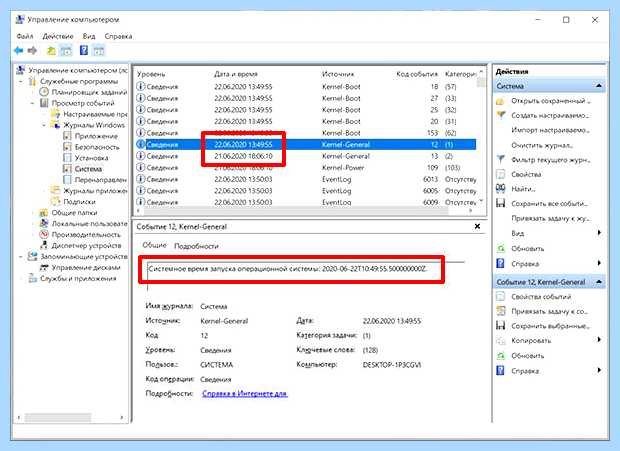Collapse the Событие 12 actions section
This screenshot has height=451, width=620.
coord(599,282)
